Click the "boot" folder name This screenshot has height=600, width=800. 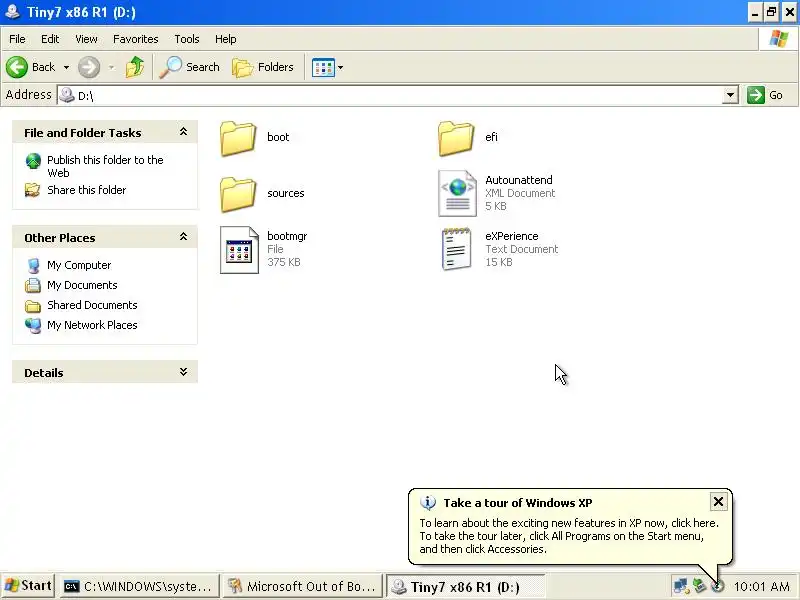click(278, 137)
